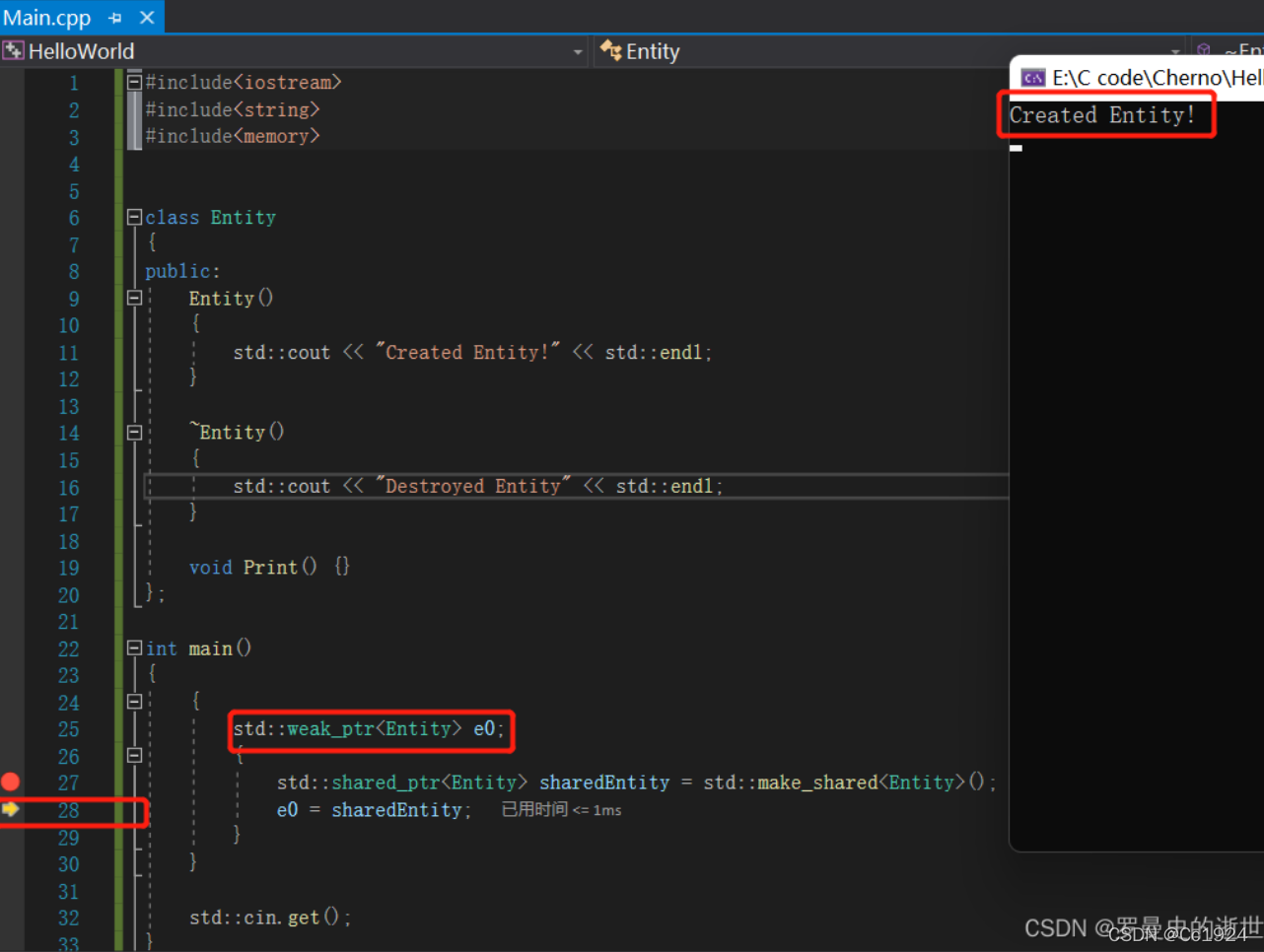The width and height of the screenshot is (1264, 952).
Task: Remove the breakpoint on line 27
Action: (x=11, y=782)
